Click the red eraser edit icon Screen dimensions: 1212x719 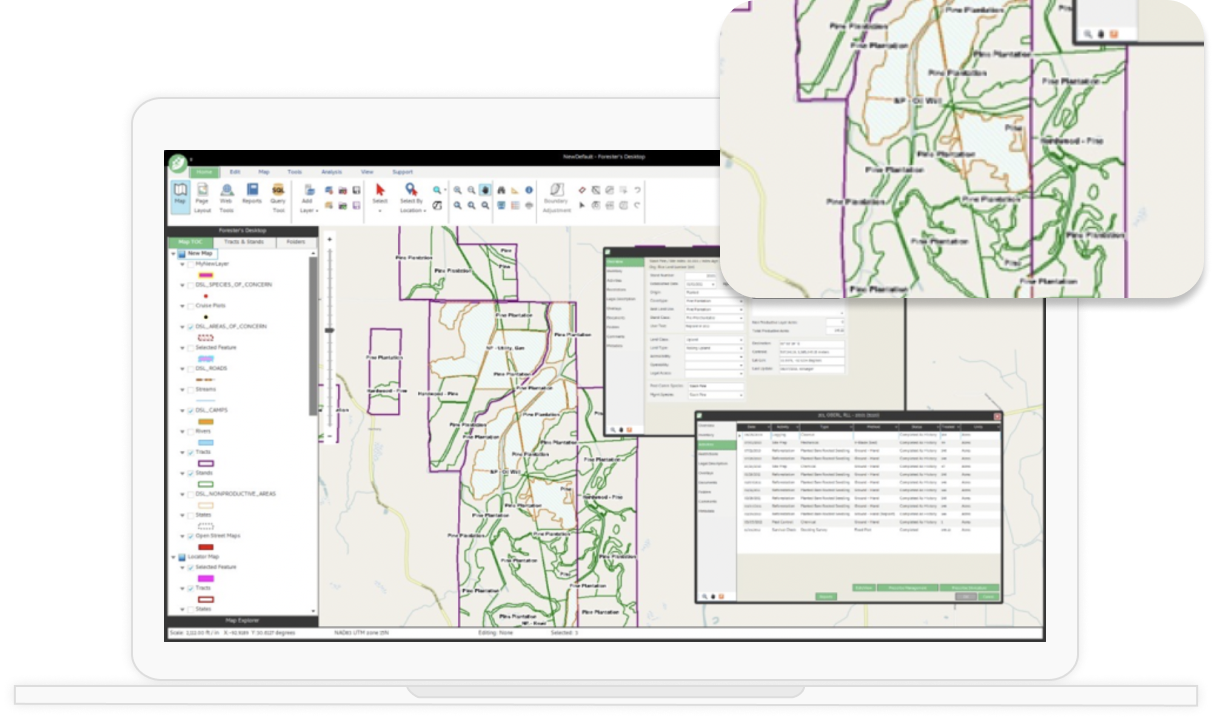click(582, 189)
